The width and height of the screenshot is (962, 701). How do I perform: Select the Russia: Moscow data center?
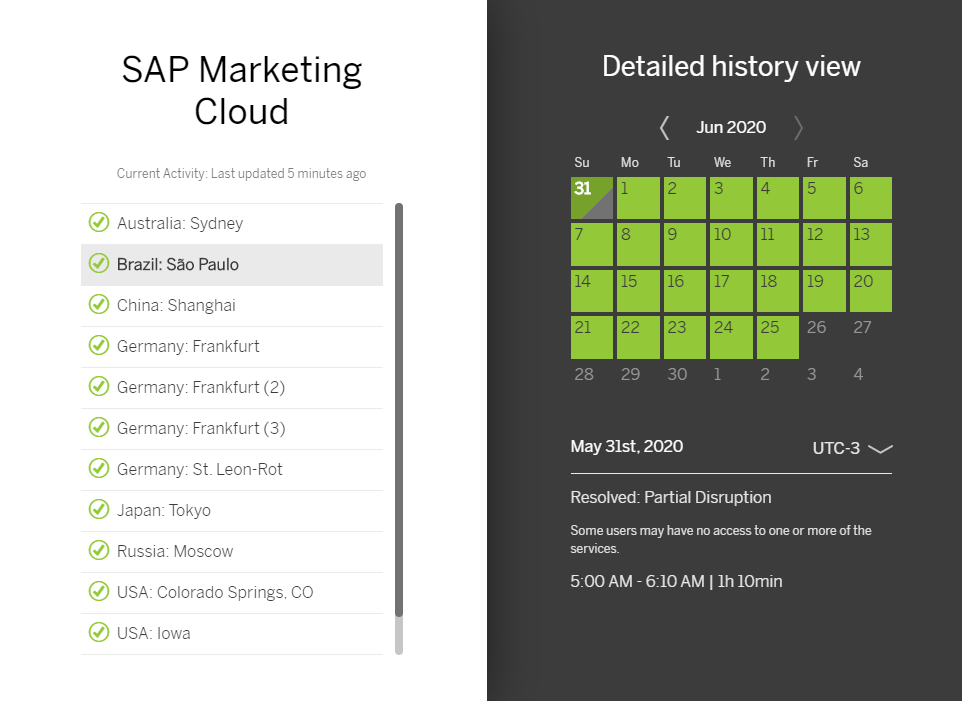(232, 551)
